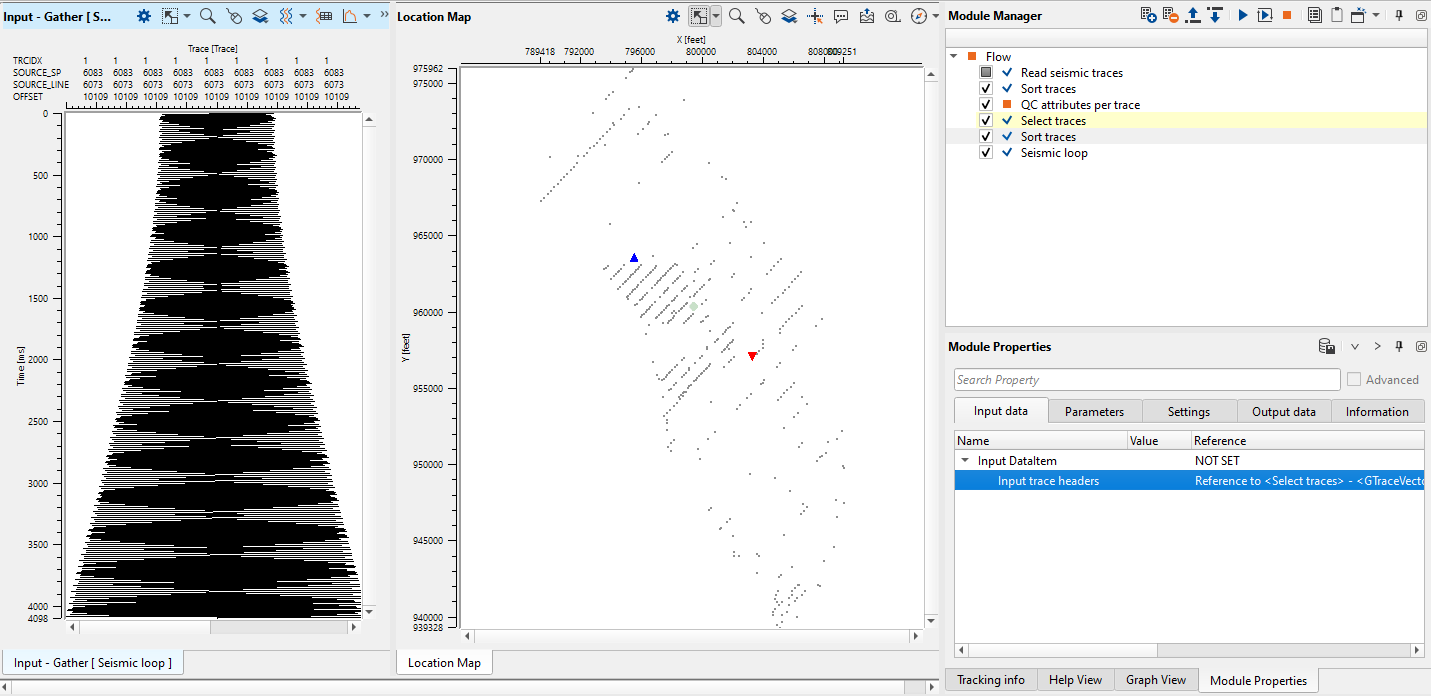Click the remove module icon in Module Manager
The image size is (1431, 696).
point(1171,16)
